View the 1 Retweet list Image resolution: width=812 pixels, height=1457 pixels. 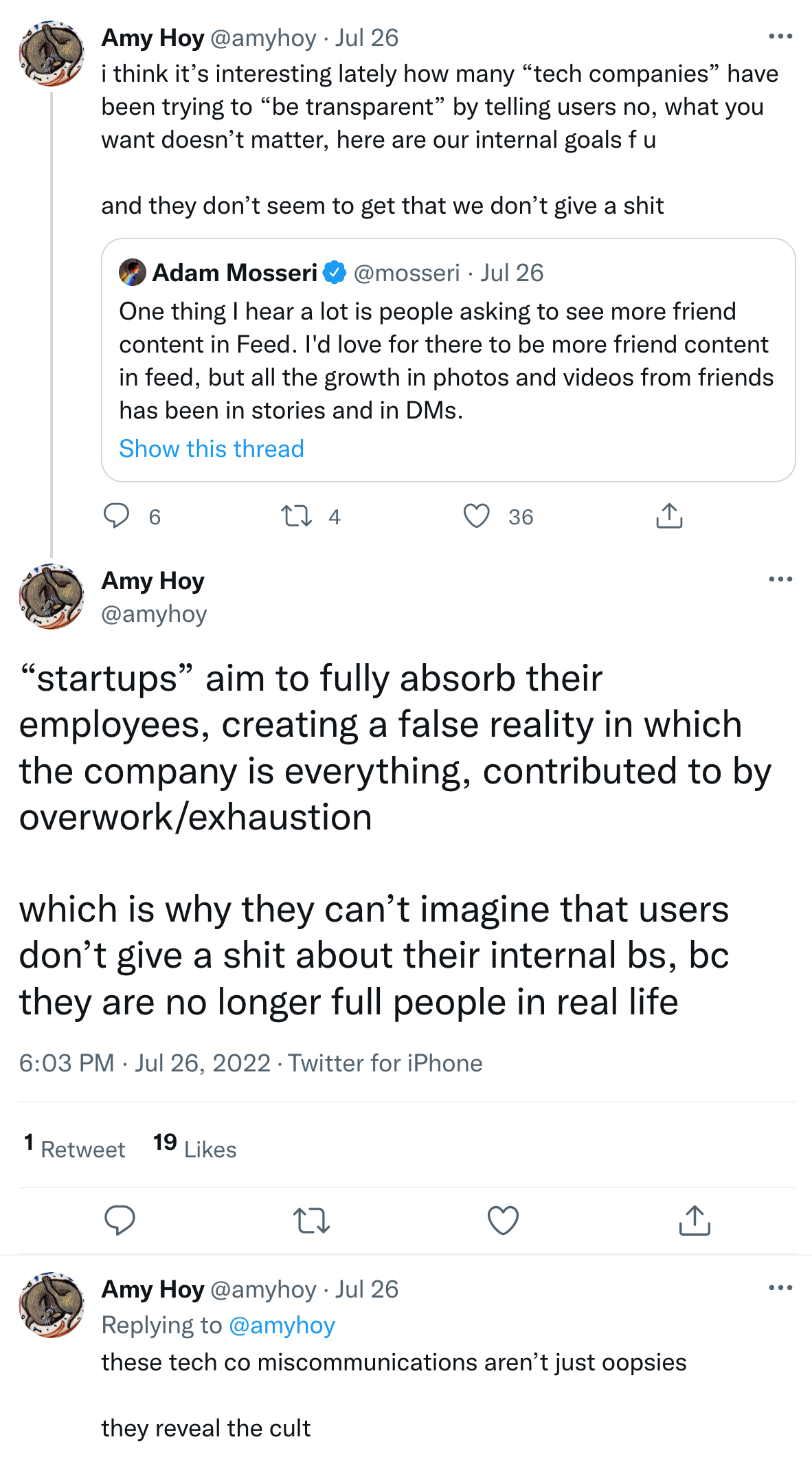75,1148
